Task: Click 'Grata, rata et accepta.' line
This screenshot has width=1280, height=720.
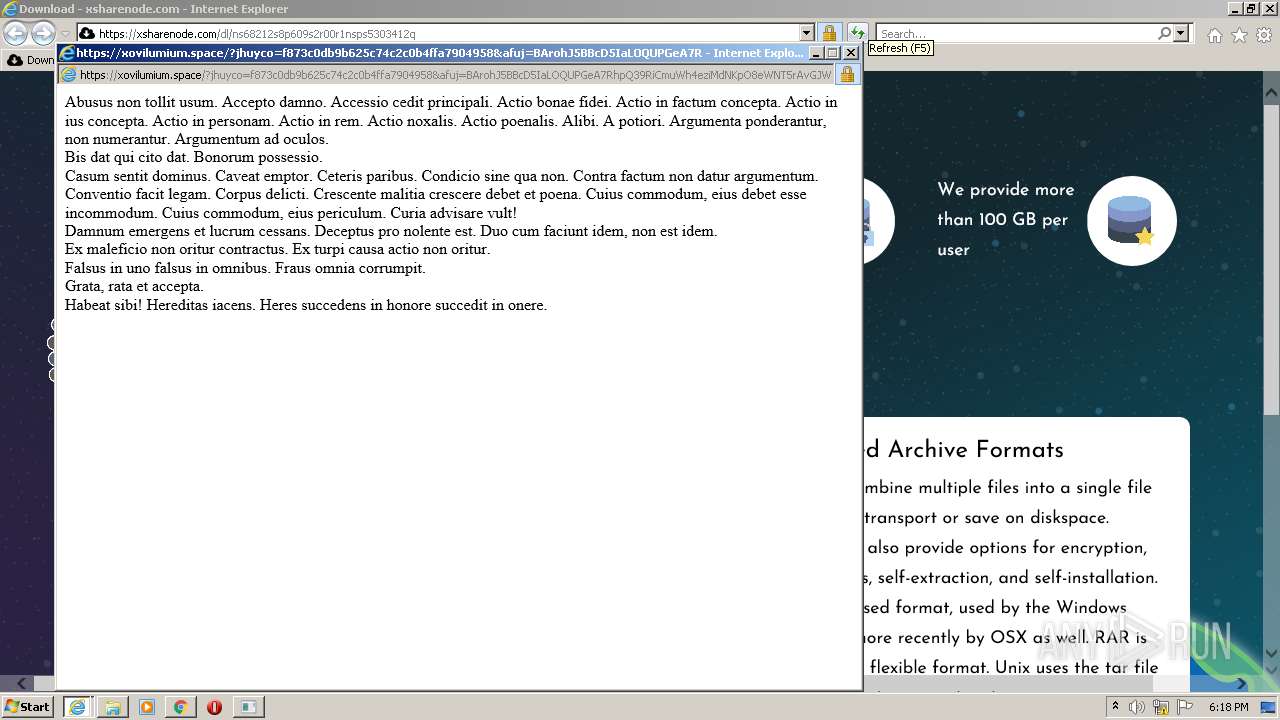Action: [x=134, y=286]
